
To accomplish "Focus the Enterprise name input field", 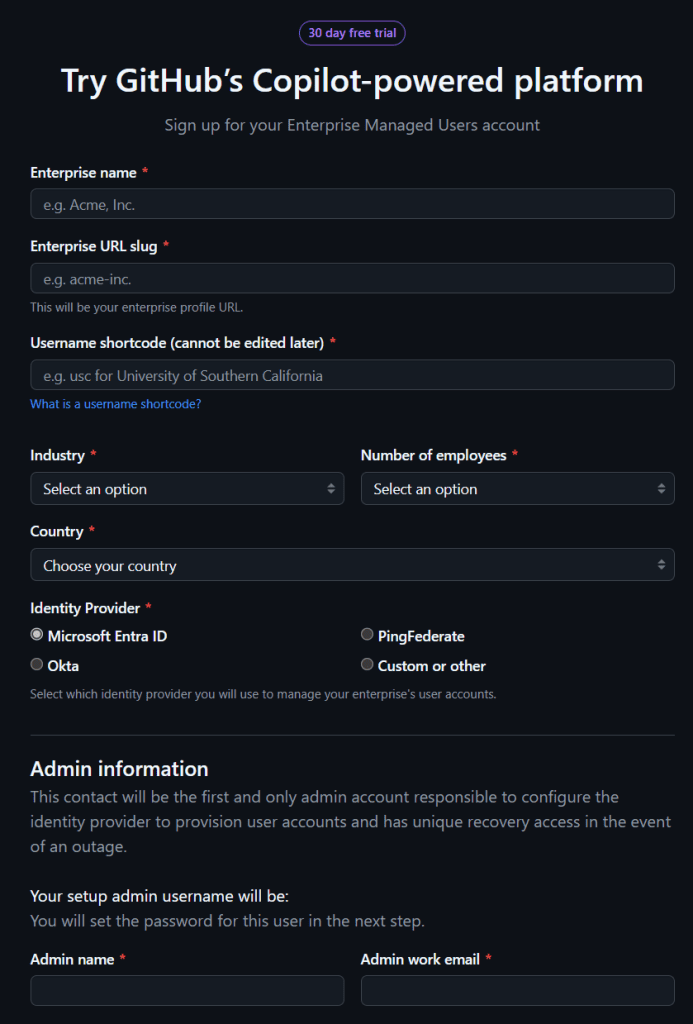I will click(x=352, y=204).
